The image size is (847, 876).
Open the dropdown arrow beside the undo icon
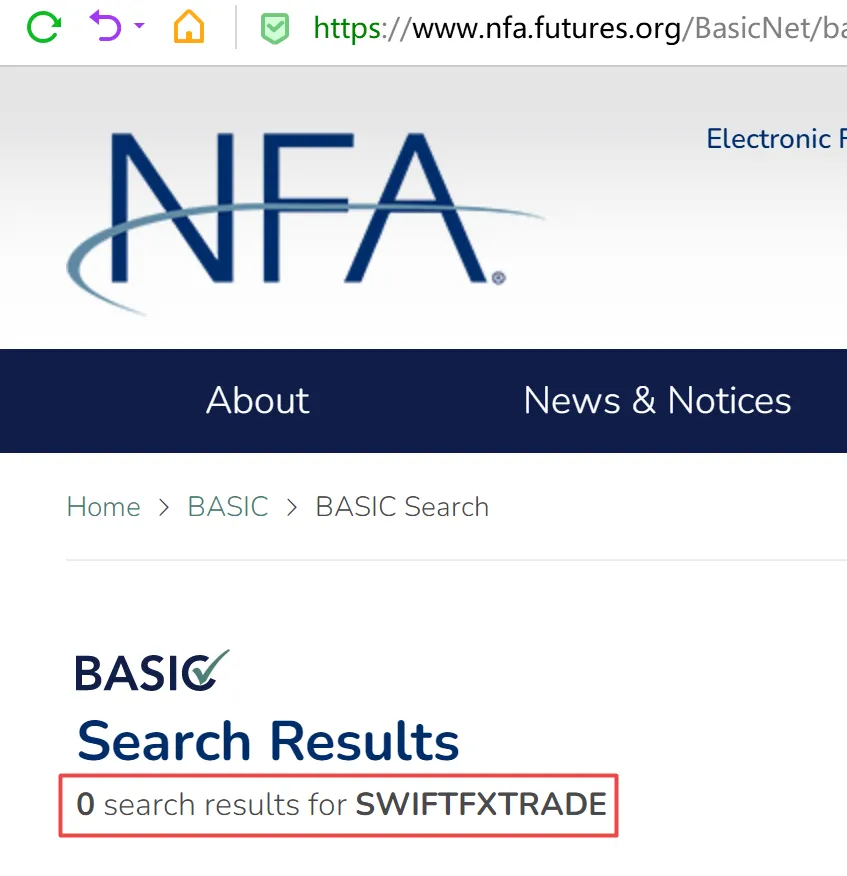click(x=140, y=26)
